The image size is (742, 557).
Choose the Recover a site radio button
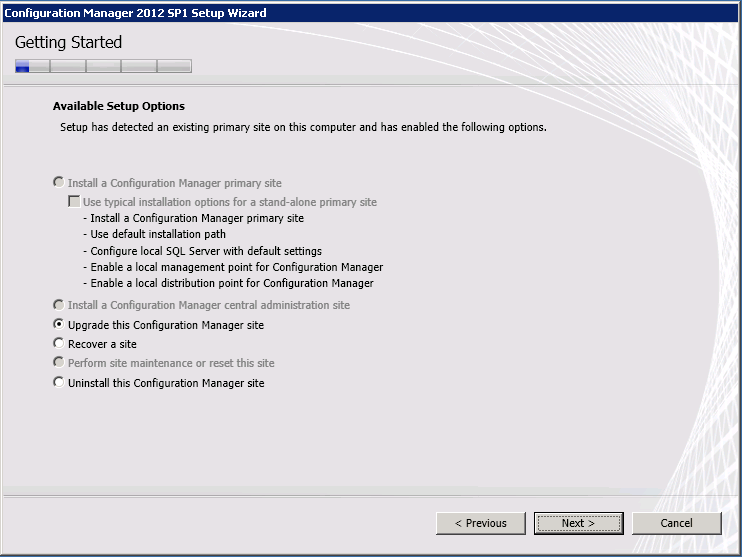59,344
